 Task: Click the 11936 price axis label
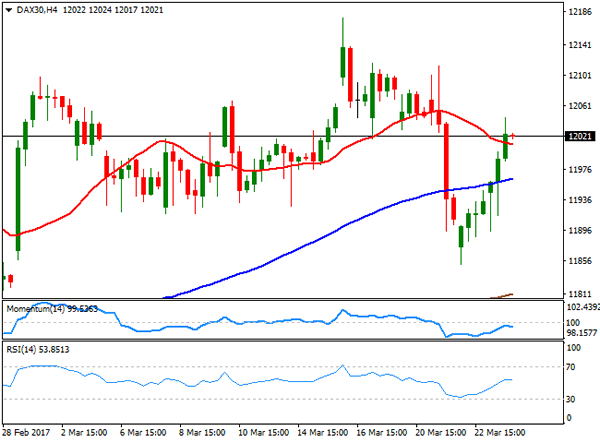point(580,200)
